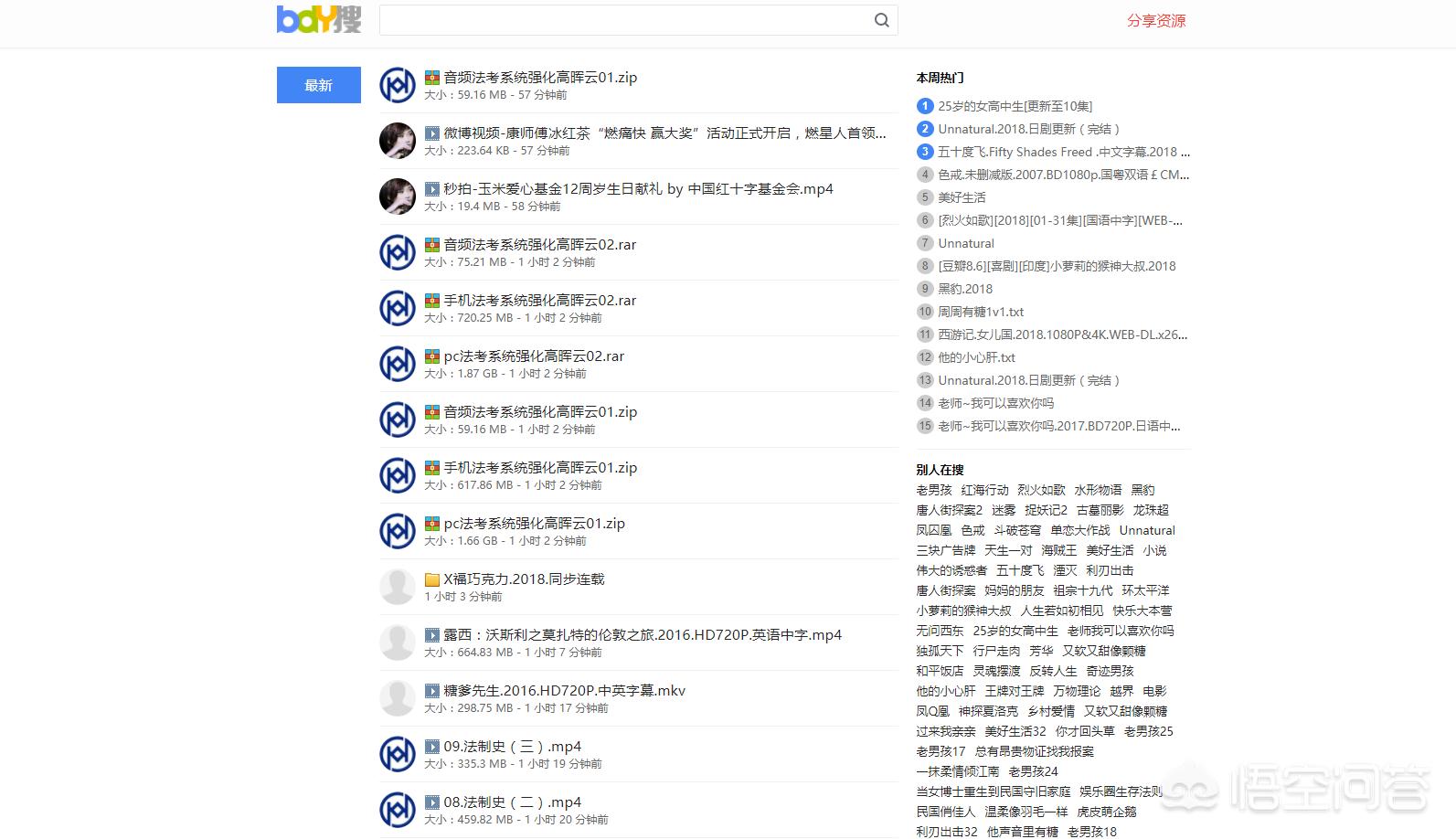Click rank 1 badge in 本周热门
The width and height of the screenshot is (1456, 839).
[925, 106]
